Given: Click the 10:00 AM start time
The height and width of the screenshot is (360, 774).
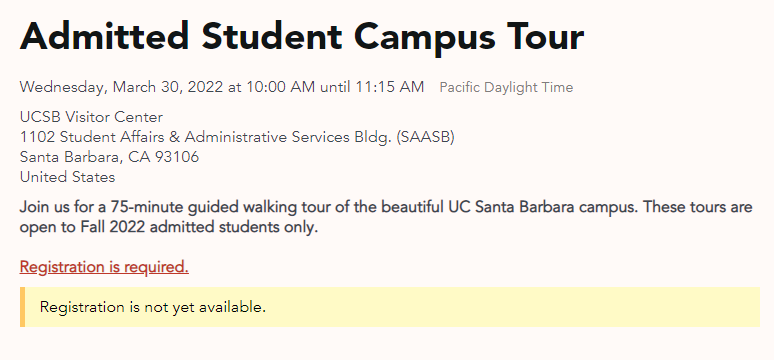Looking at the screenshot, I should pos(280,87).
